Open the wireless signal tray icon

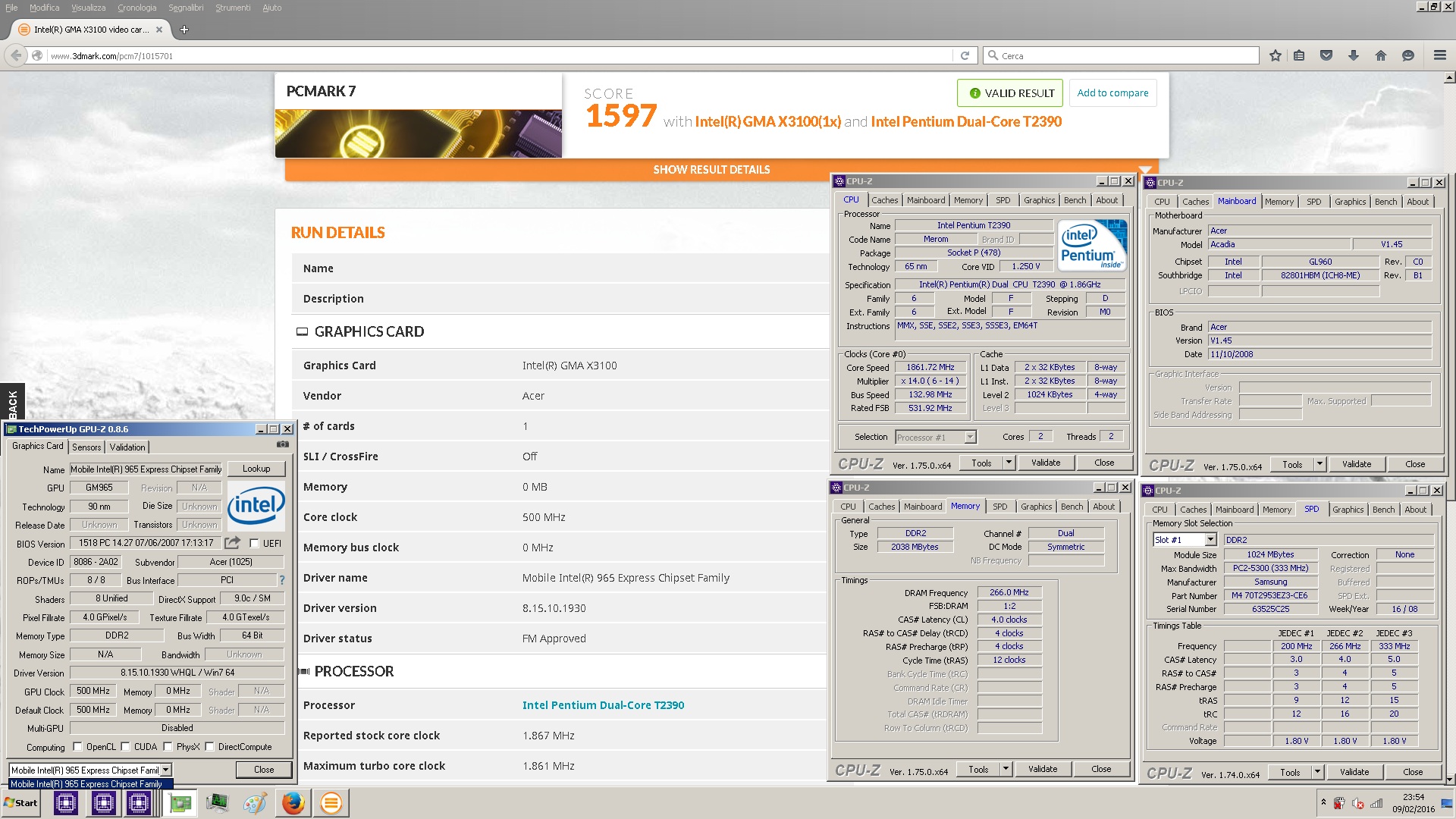click(1376, 803)
